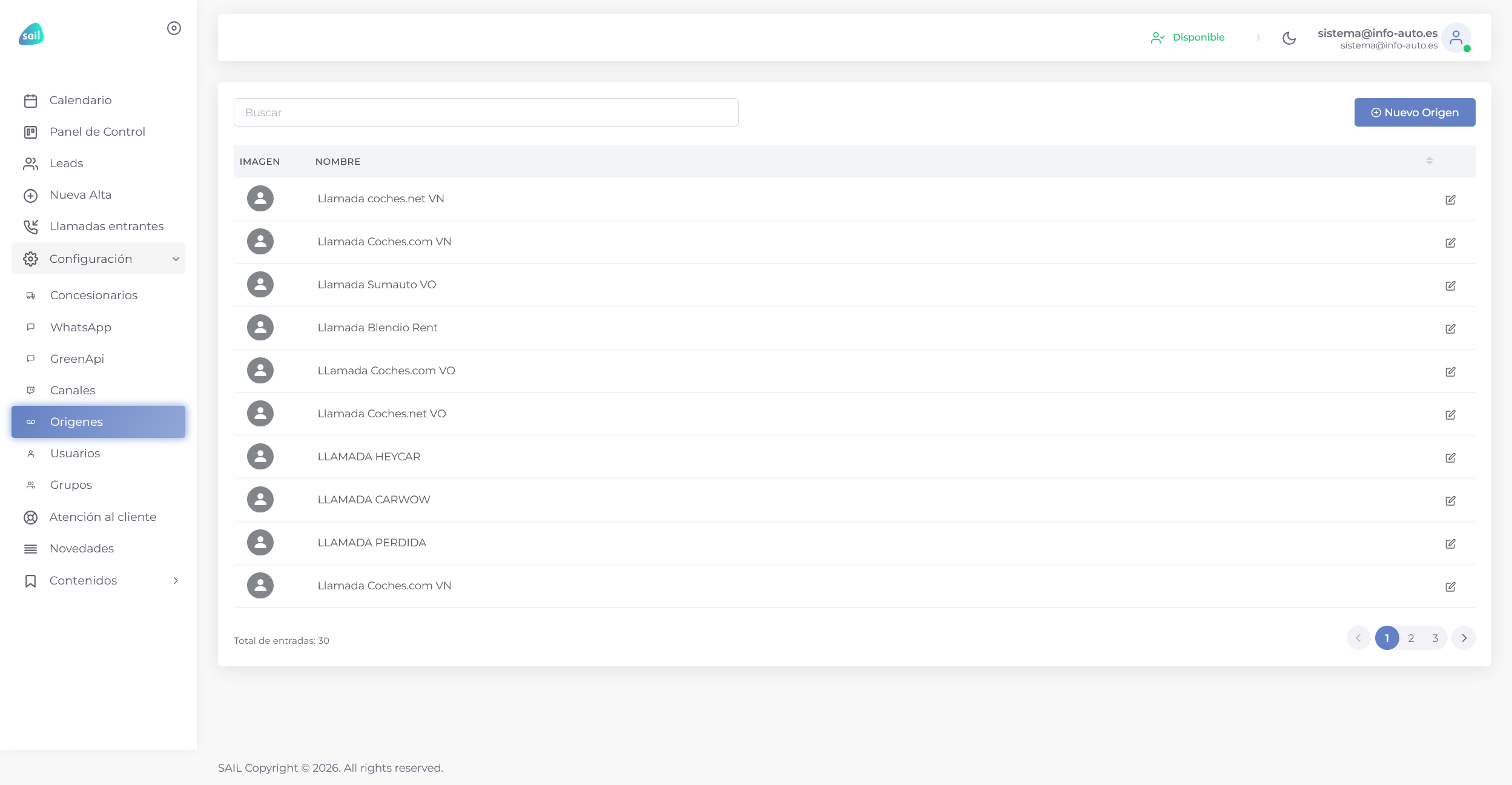
Task: Click the Sail logo
Action: 31,35
